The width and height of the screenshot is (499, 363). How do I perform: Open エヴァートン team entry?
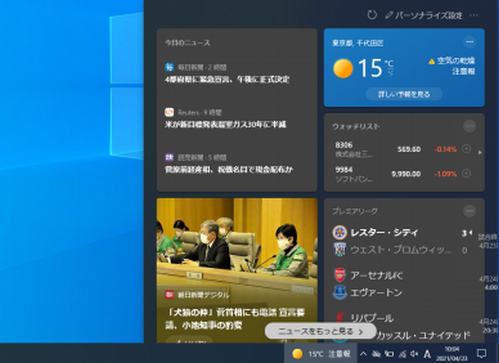[376, 293]
